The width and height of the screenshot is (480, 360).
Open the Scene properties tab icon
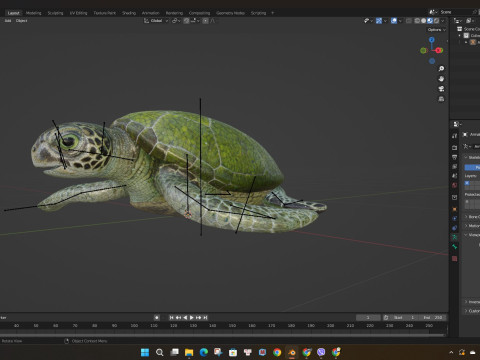pyautogui.click(x=454, y=175)
